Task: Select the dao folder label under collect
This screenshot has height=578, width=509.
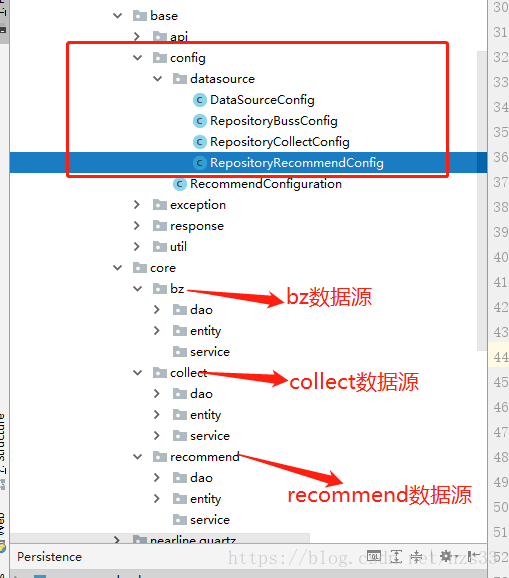Action: [x=201, y=394]
